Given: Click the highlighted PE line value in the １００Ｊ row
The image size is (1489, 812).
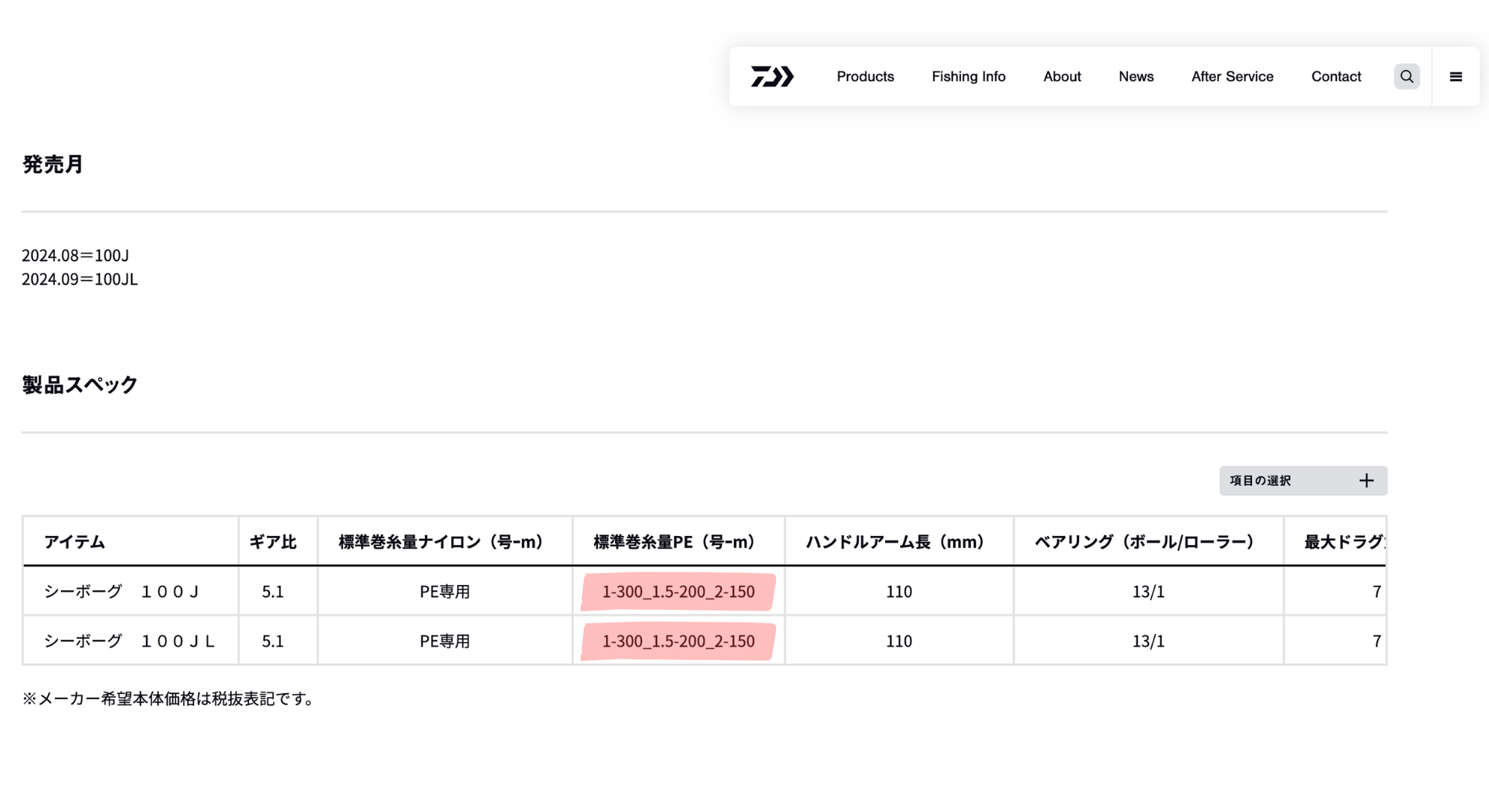Looking at the screenshot, I should pyautogui.click(x=678, y=592).
